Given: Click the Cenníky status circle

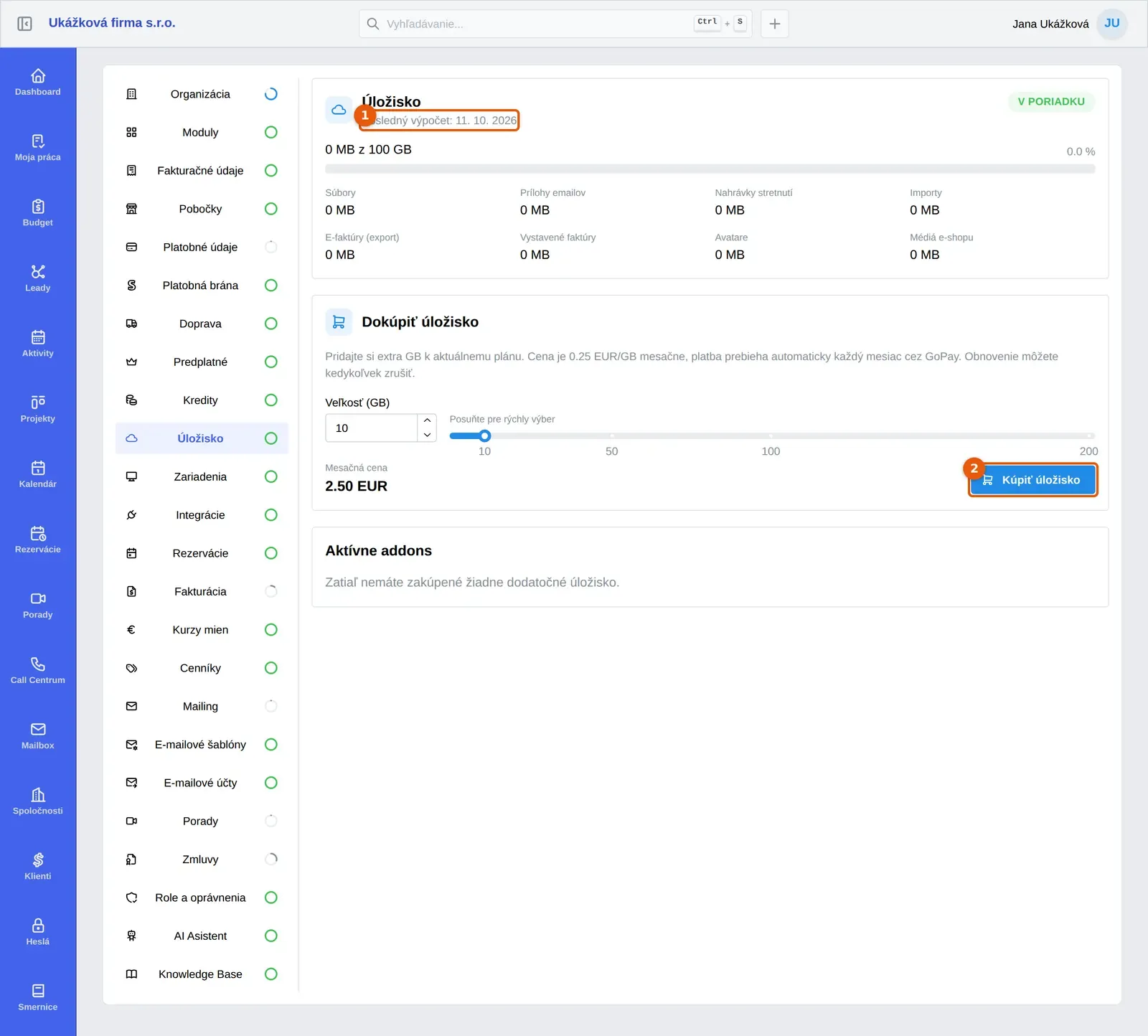Looking at the screenshot, I should 271,668.
